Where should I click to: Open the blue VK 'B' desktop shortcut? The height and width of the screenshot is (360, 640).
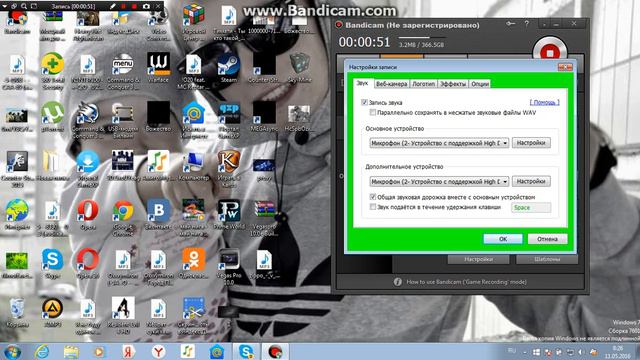[158, 214]
